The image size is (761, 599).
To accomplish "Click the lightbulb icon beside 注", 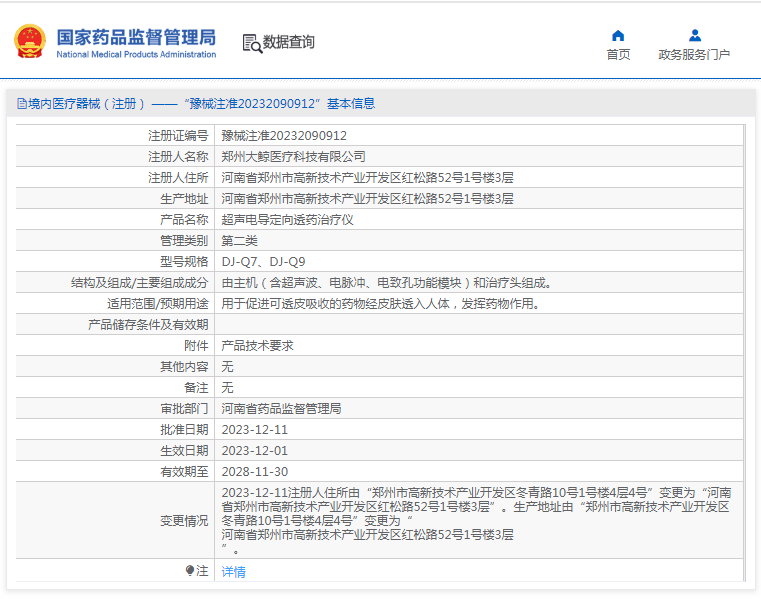I will click(190, 571).
